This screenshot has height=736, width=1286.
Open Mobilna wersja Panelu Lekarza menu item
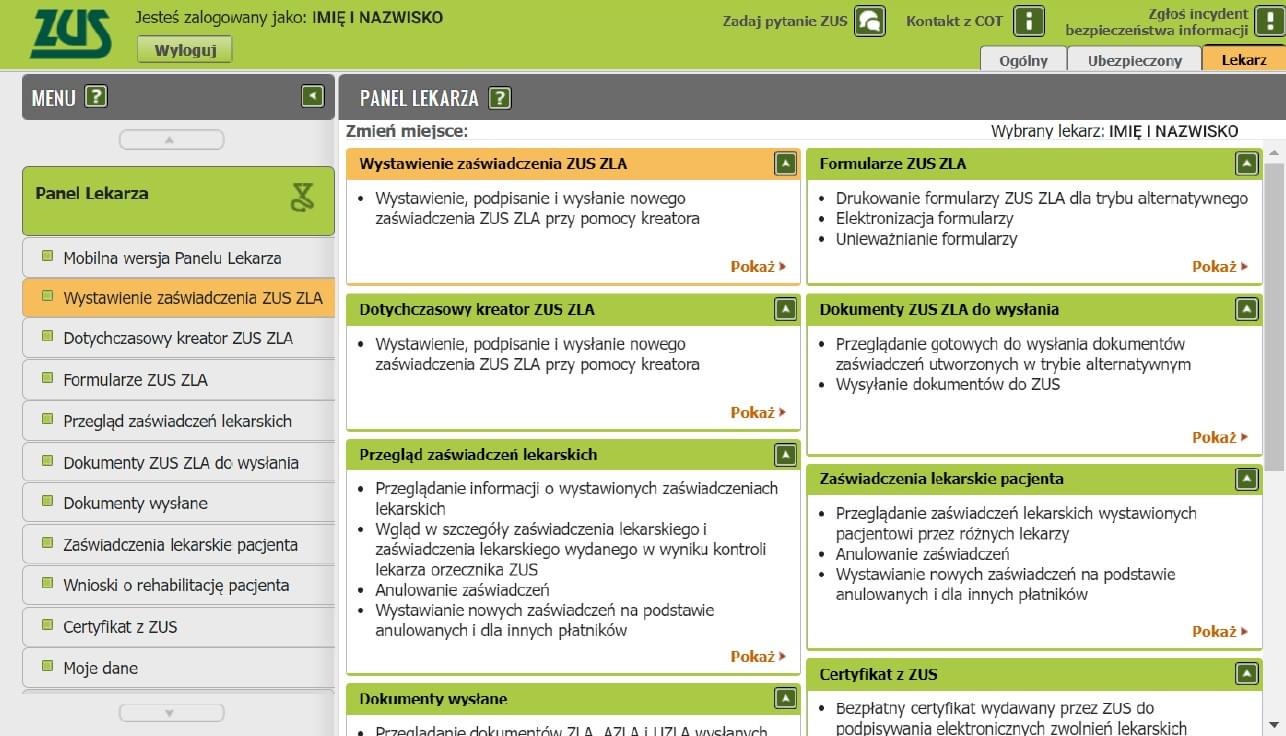pos(178,257)
